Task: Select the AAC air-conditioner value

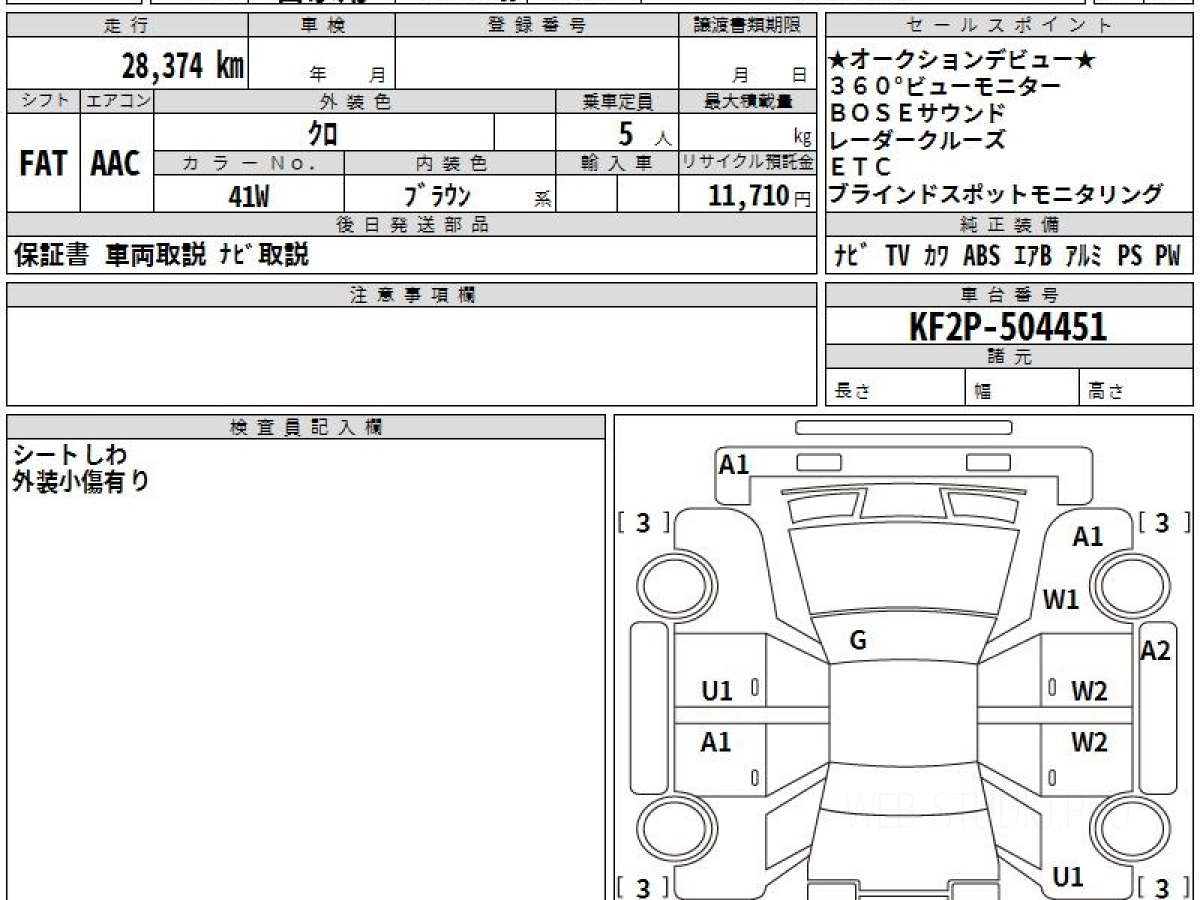Action: (116, 164)
